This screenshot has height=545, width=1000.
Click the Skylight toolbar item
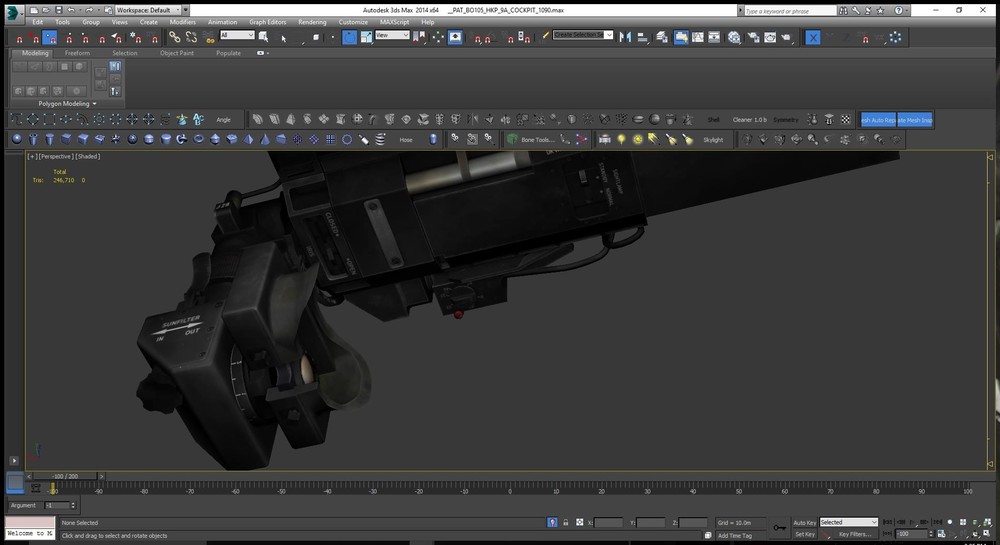click(712, 140)
